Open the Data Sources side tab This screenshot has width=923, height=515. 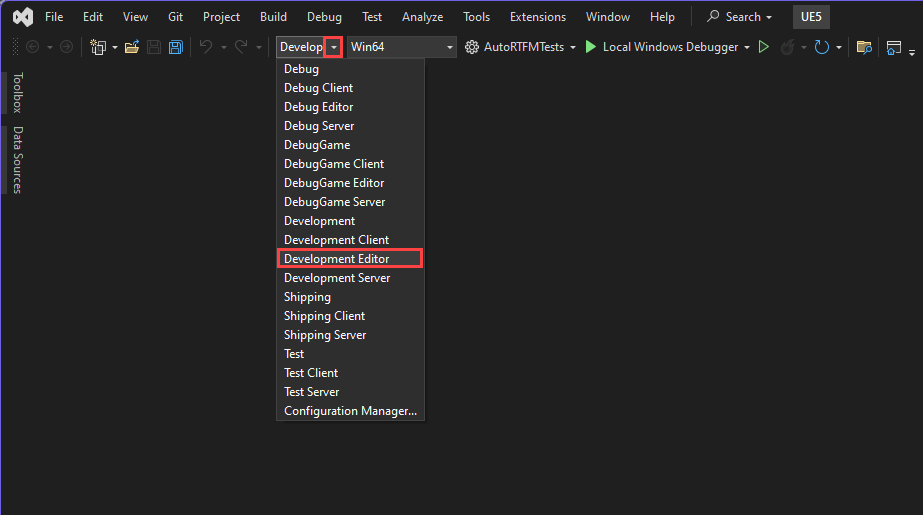point(17,160)
